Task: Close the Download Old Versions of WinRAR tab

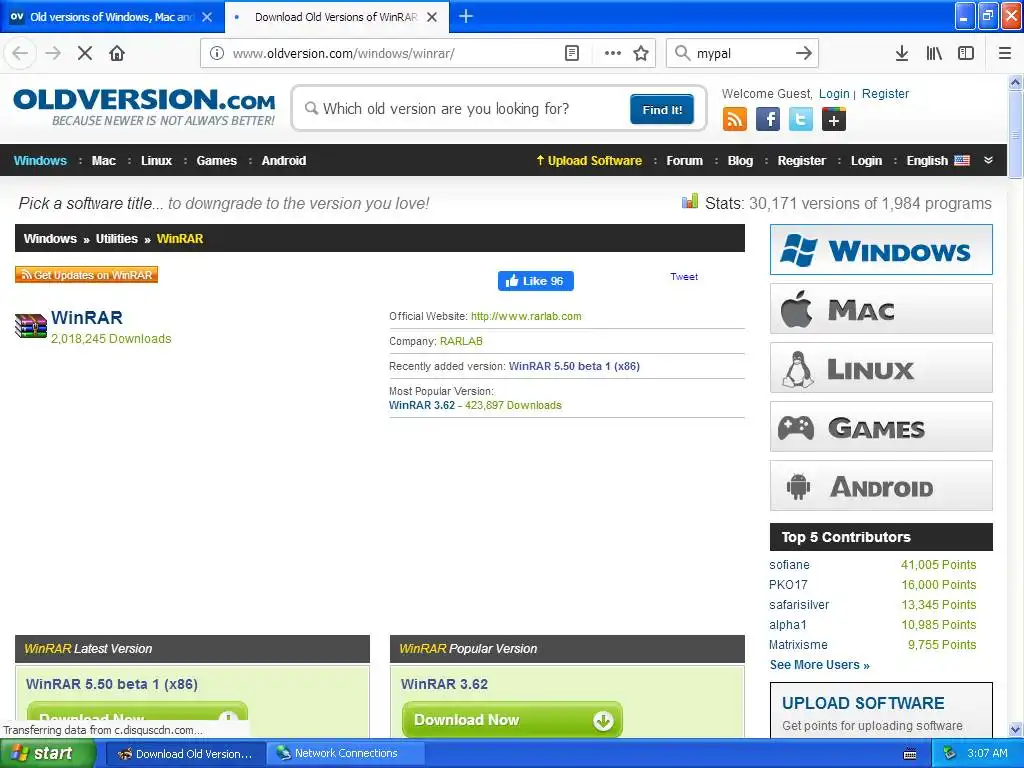Action: click(432, 17)
